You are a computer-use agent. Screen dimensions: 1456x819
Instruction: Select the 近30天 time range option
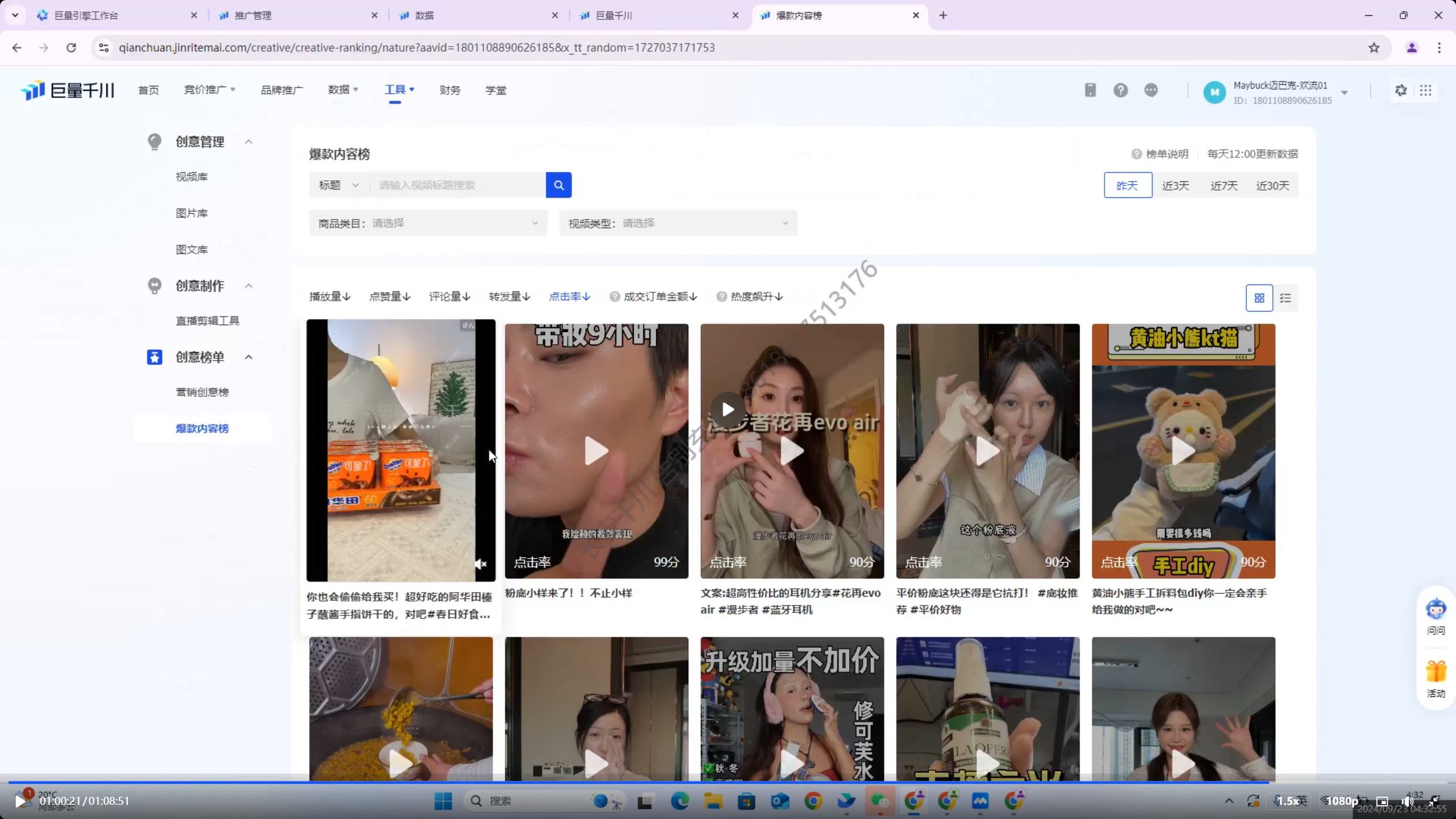1272,185
